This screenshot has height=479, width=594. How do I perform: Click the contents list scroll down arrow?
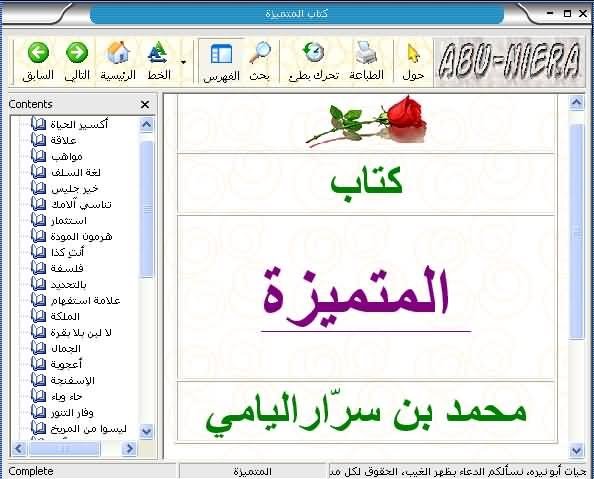[146, 431]
